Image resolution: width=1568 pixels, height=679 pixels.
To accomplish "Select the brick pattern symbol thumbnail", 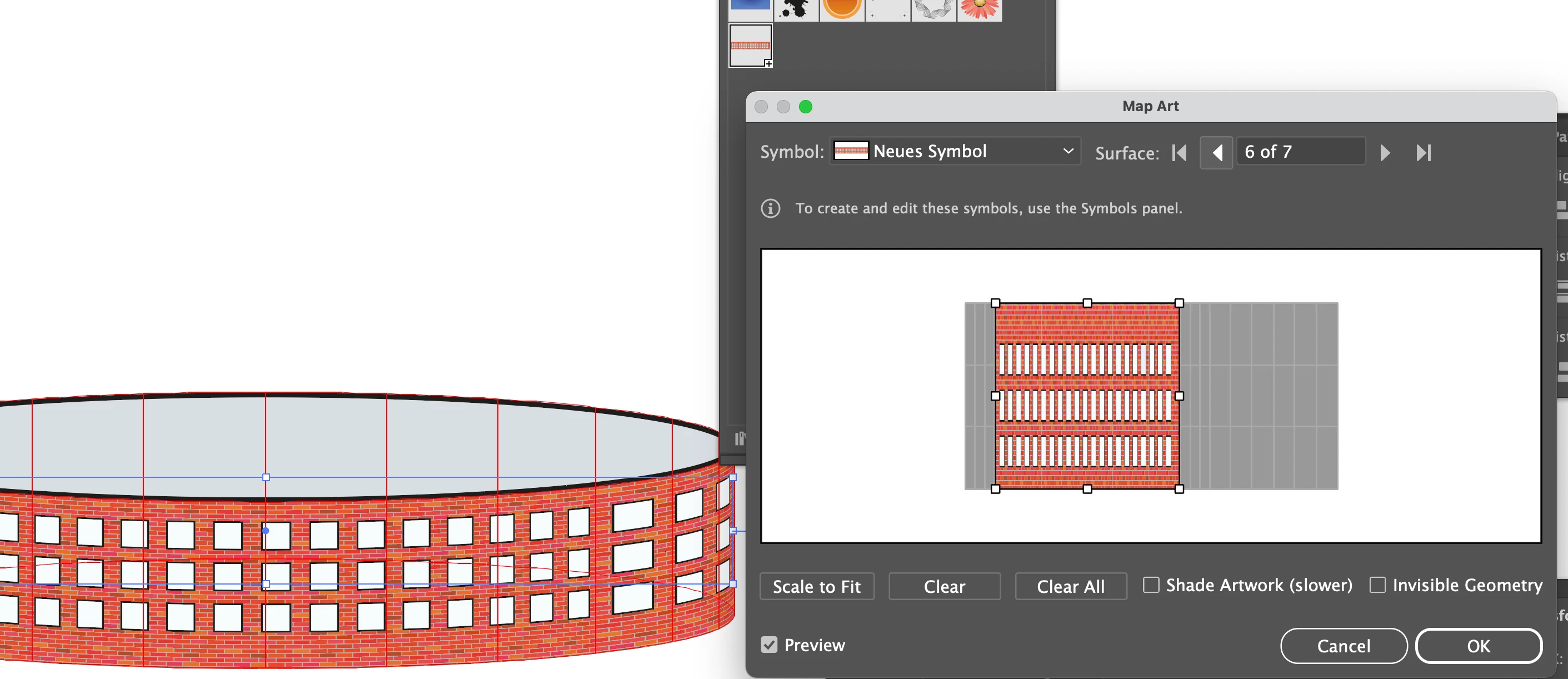I will [x=750, y=46].
